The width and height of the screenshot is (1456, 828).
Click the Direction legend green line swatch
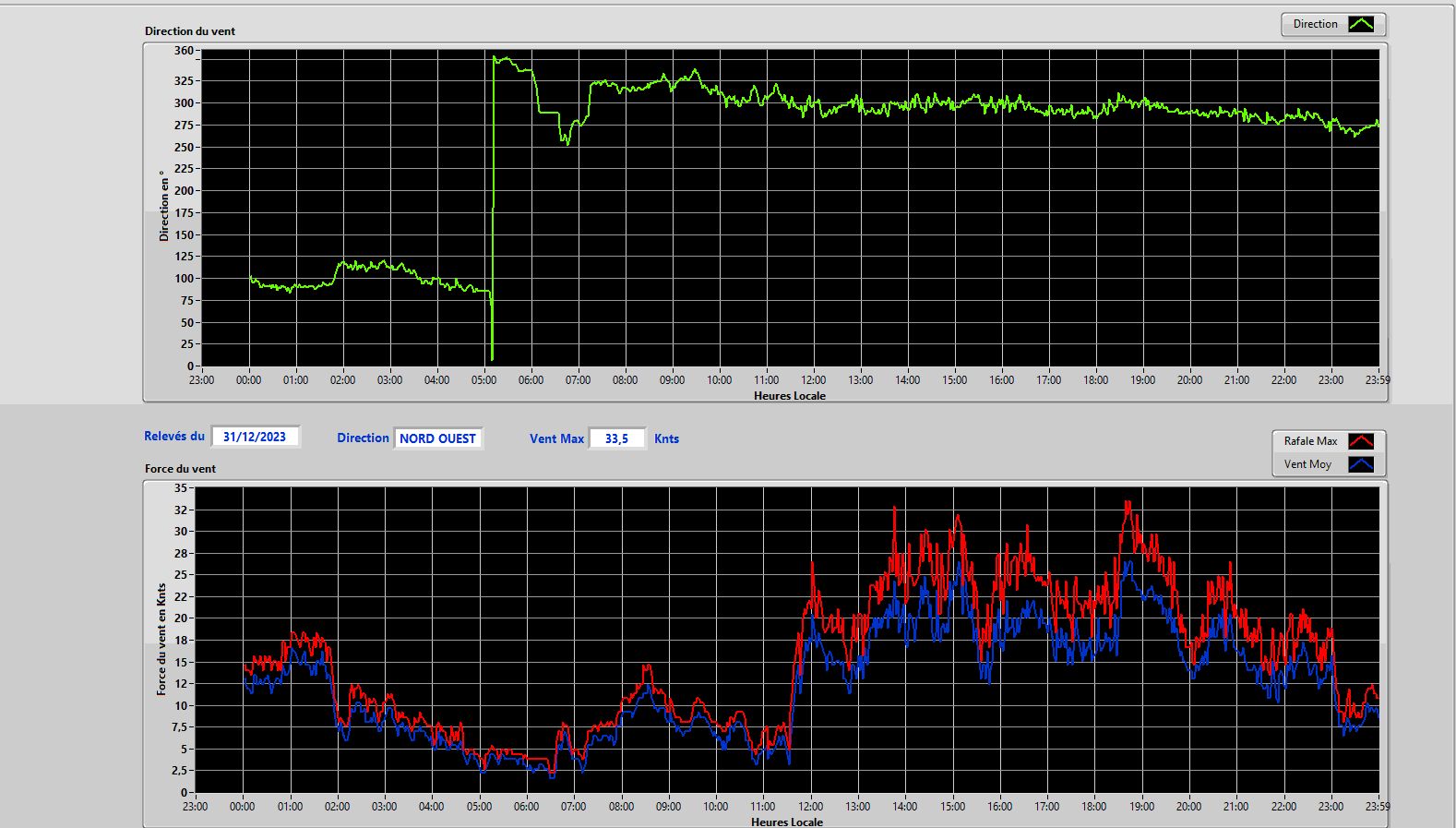point(1361,24)
